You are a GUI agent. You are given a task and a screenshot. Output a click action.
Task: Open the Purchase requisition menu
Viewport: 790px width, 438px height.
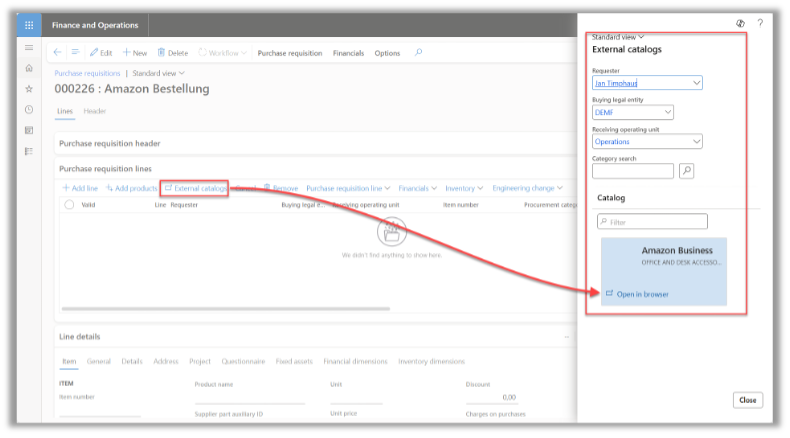(x=290, y=53)
